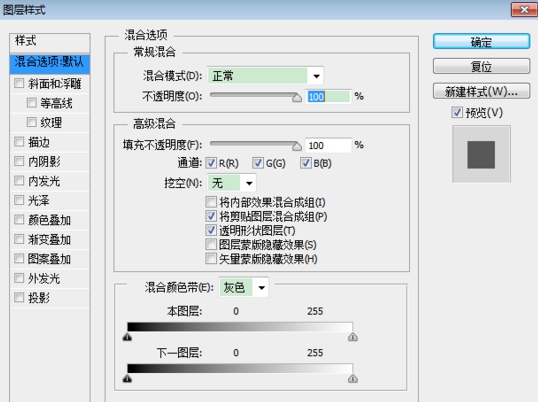538x402 pixels.
Task: Click the 下一图层 white point slider triangle
Action: pyautogui.click(x=353, y=379)
